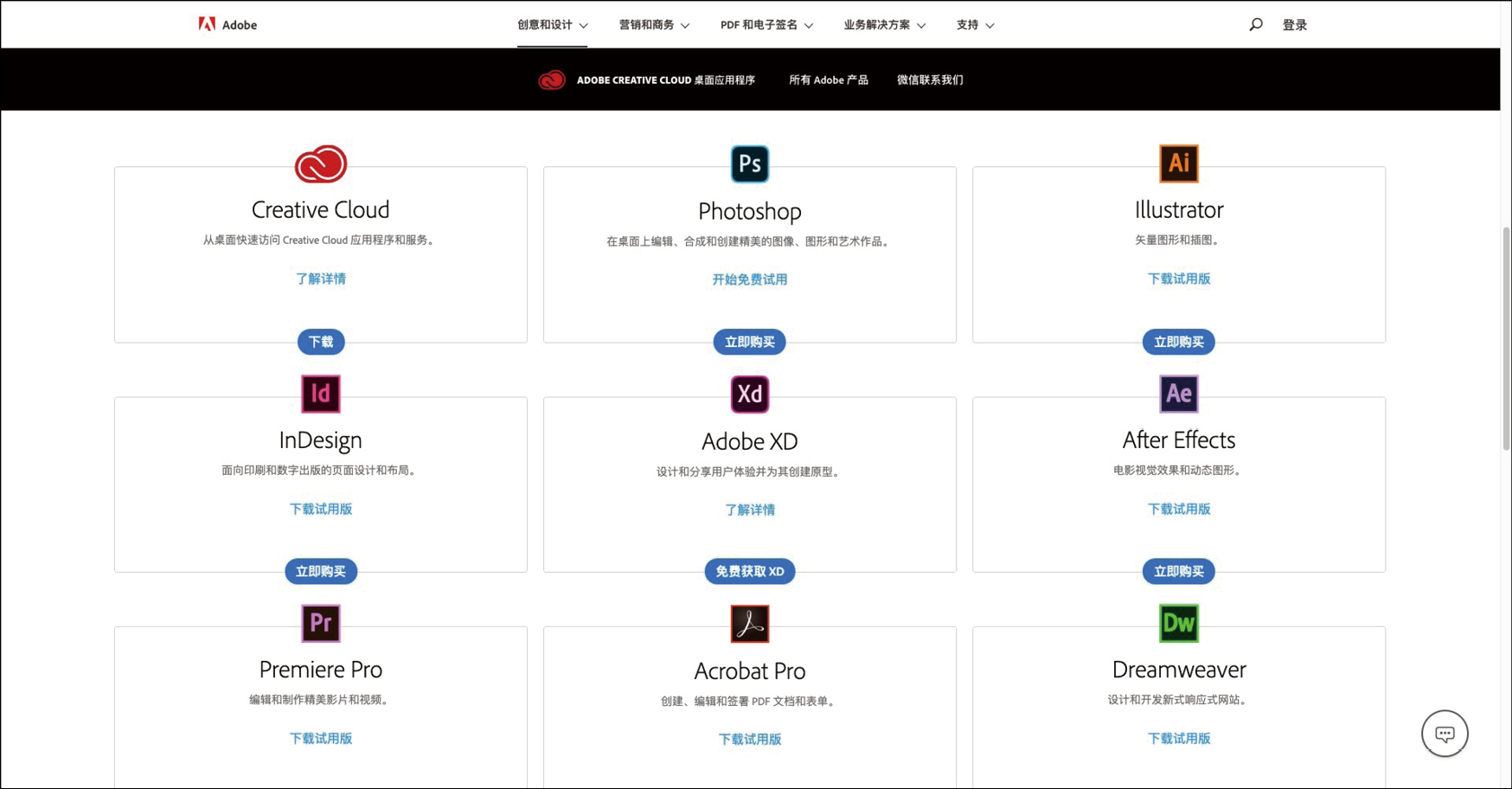Click the 下载 button for Creative Cloud
1512x789 pixels.
point(321,342)
